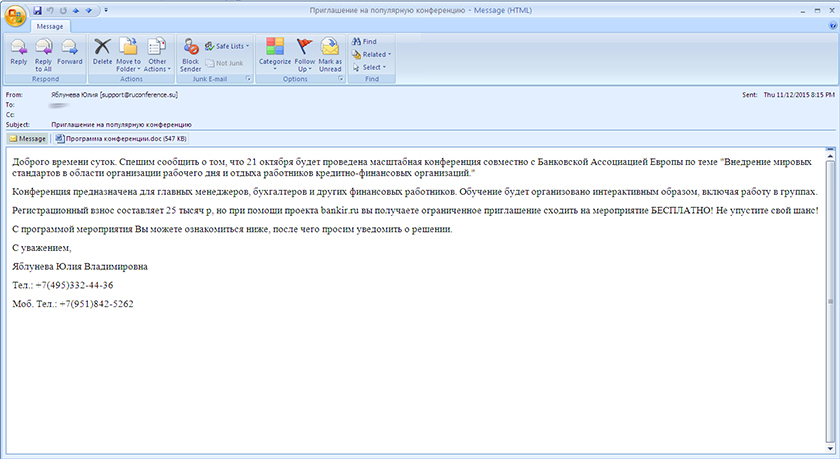Open the Select dropdown
Viewport: 840px width, 459px height.
click(x=369, y=67)
